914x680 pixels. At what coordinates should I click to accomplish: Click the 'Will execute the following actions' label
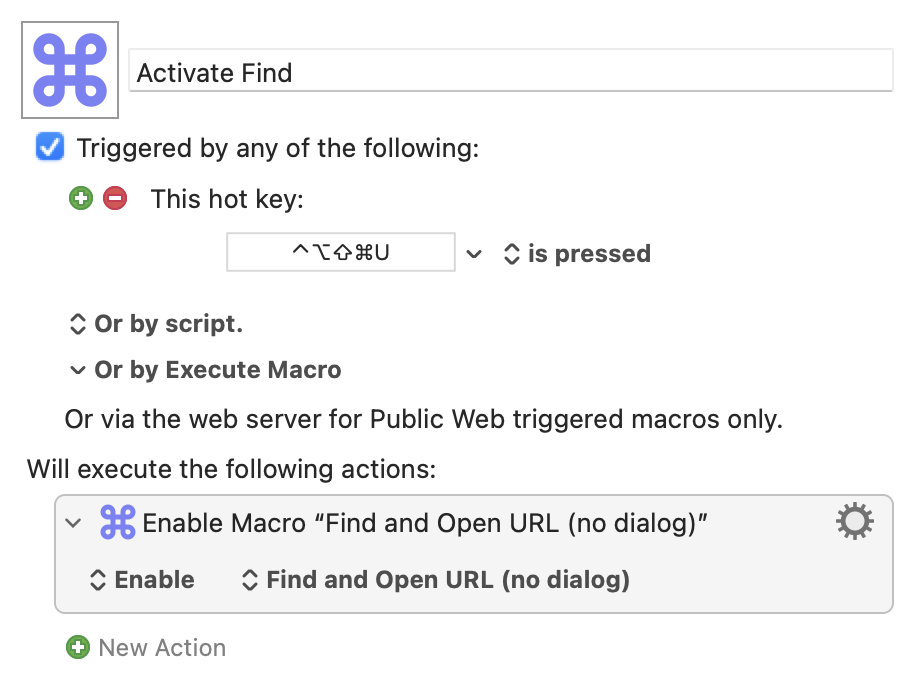(231, 469)
